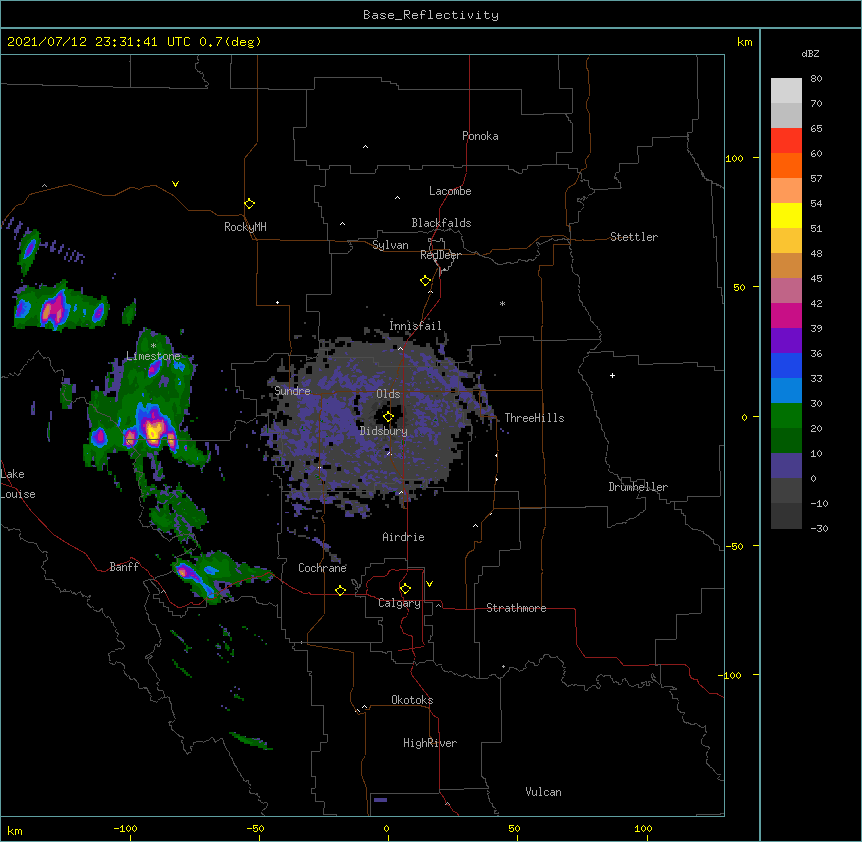Click the Ponoka city label

click(480, 136)
